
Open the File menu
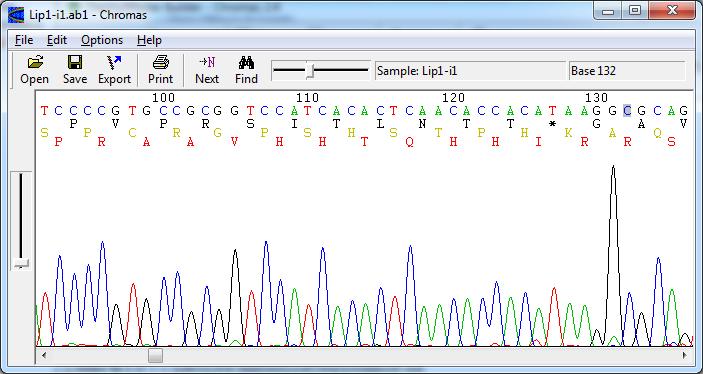(24, 40)
